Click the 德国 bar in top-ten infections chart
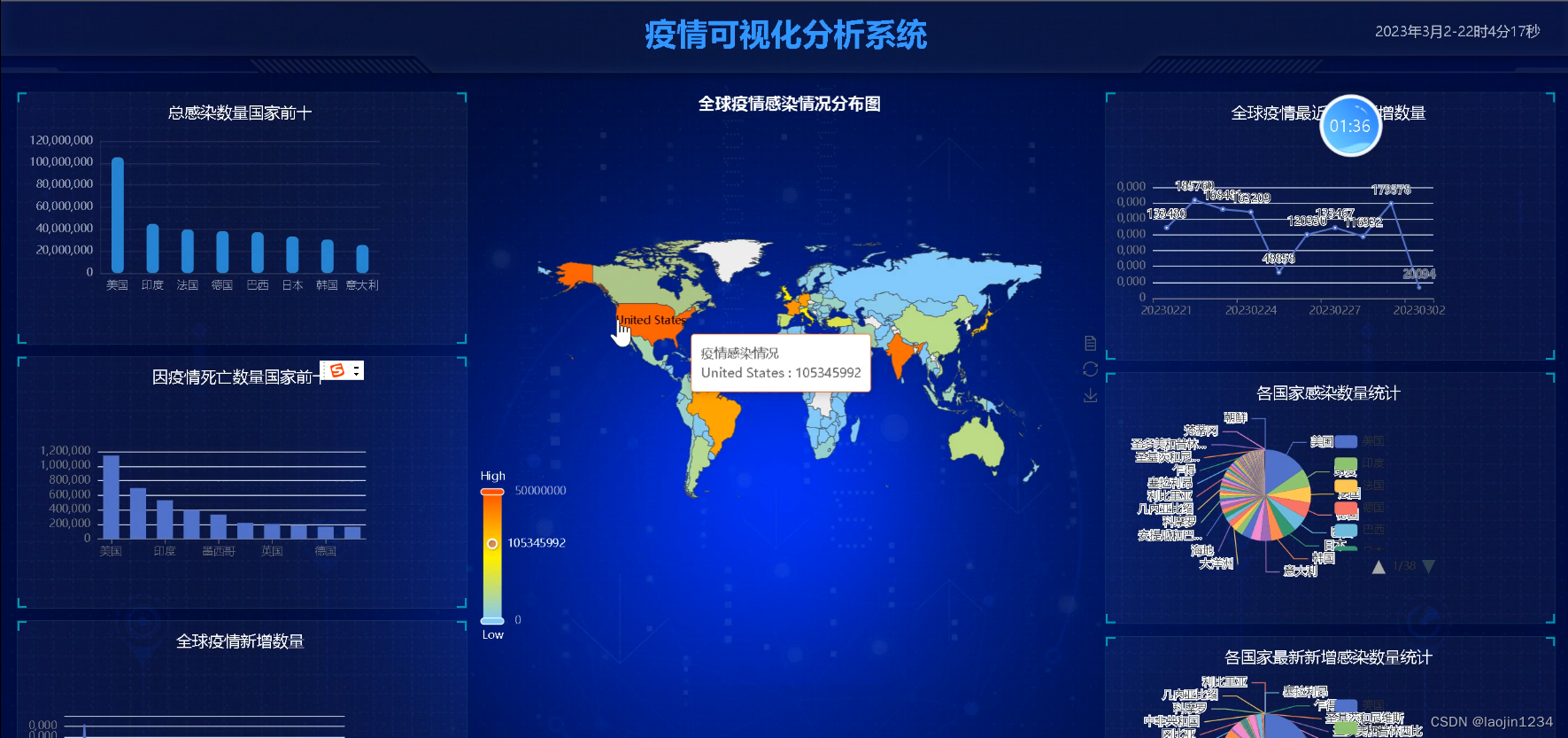 coord(222,252)
